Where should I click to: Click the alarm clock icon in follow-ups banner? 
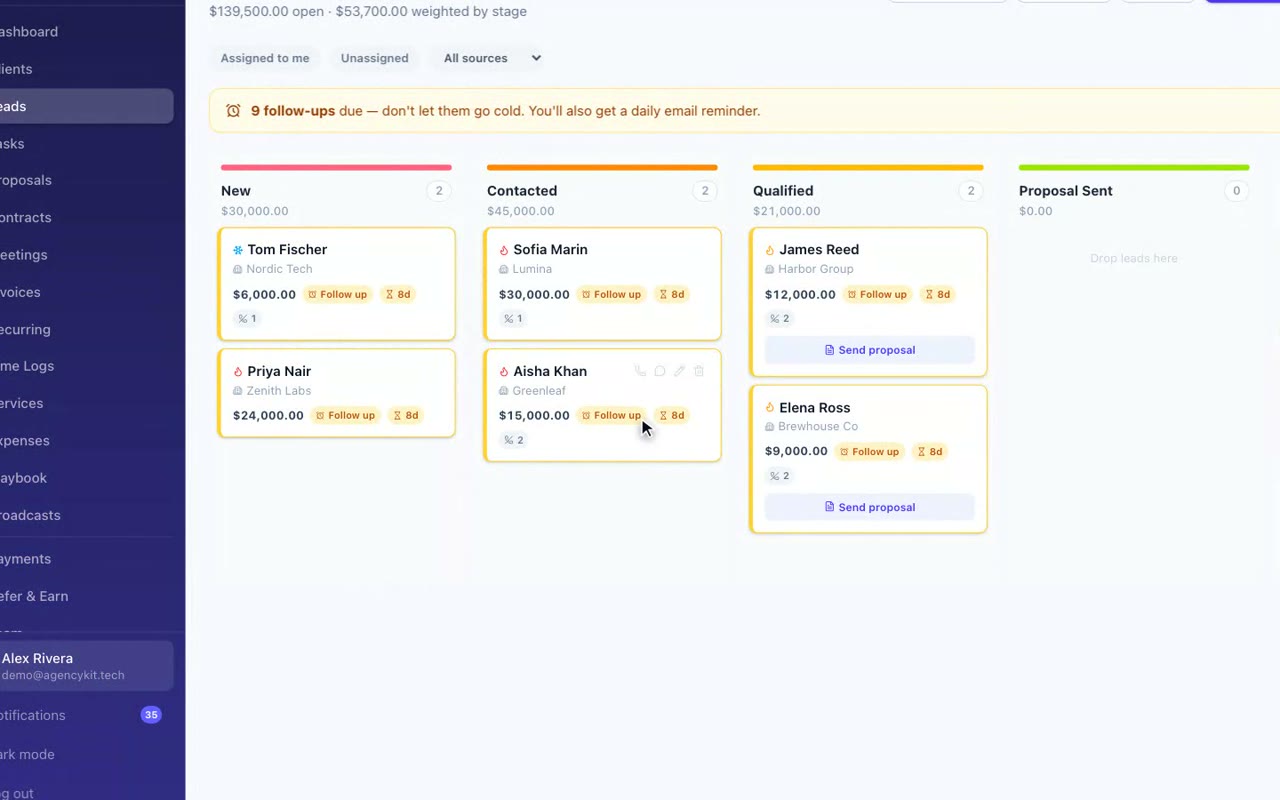point(233,111)
